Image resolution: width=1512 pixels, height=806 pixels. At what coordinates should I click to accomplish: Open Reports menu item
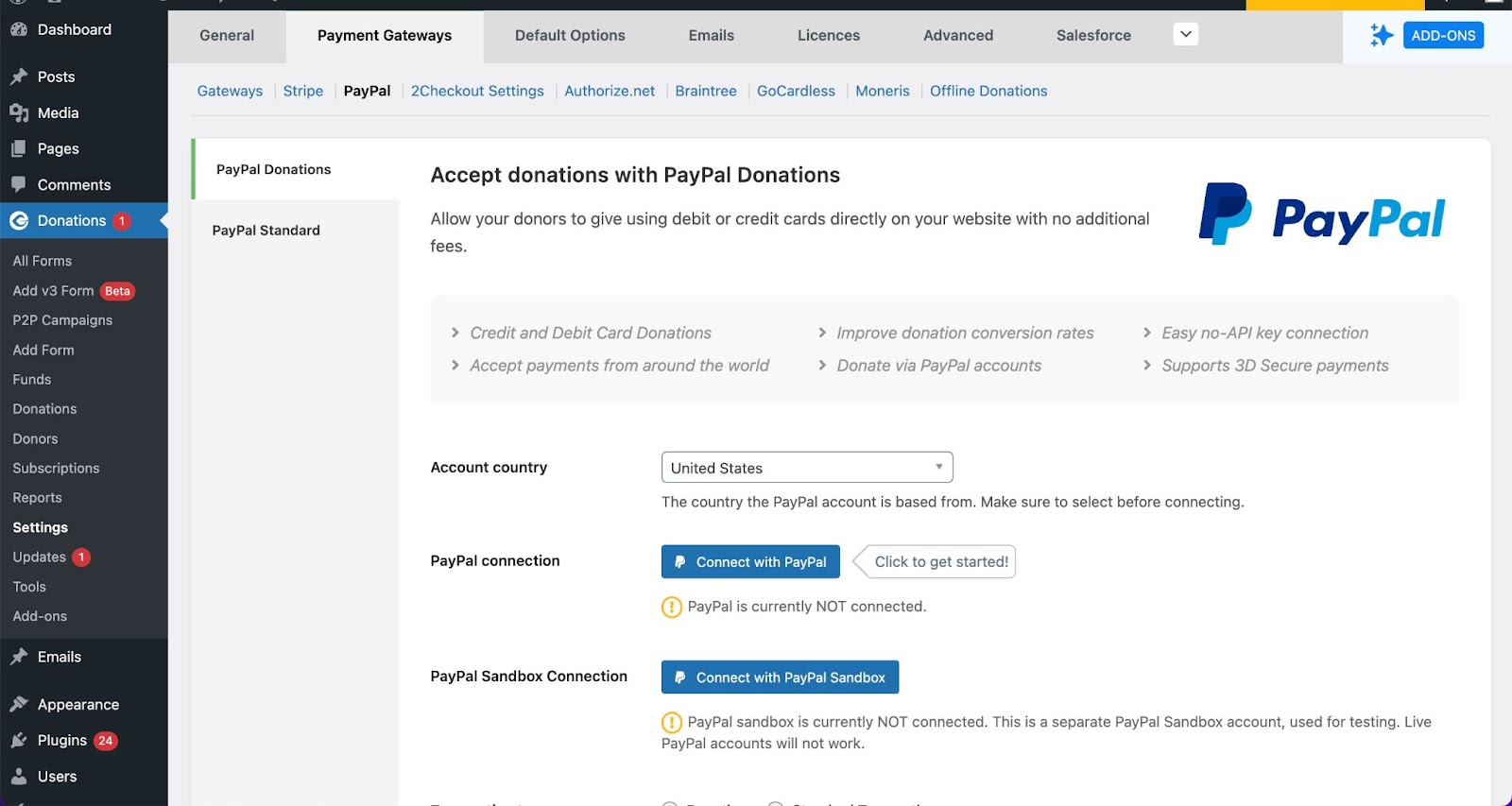37,498
